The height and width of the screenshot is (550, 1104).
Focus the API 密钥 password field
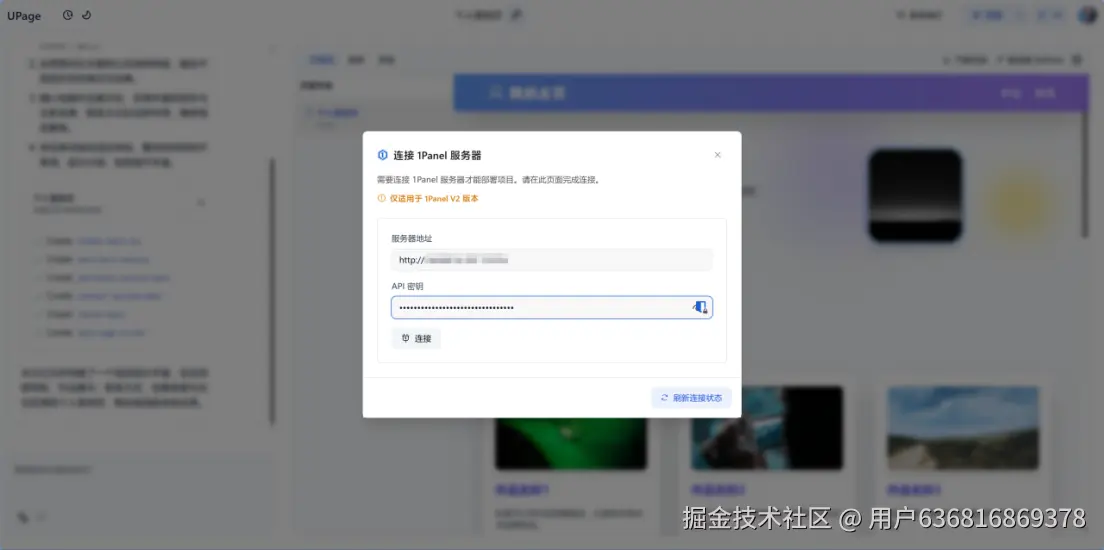click(x=552, y=308)
